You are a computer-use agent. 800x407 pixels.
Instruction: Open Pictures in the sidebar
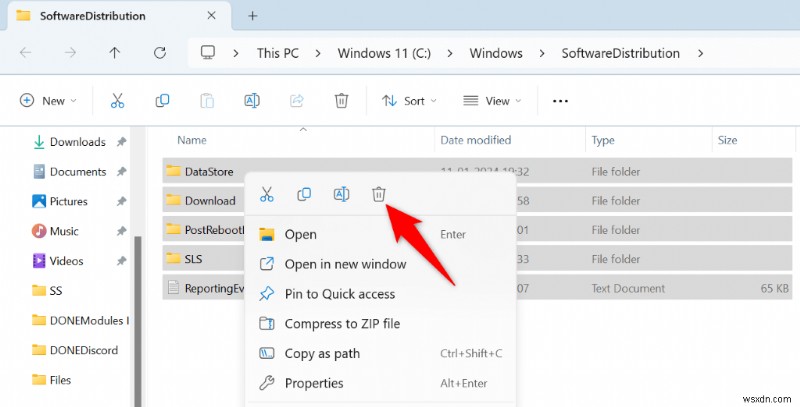[x=60, y=201]
